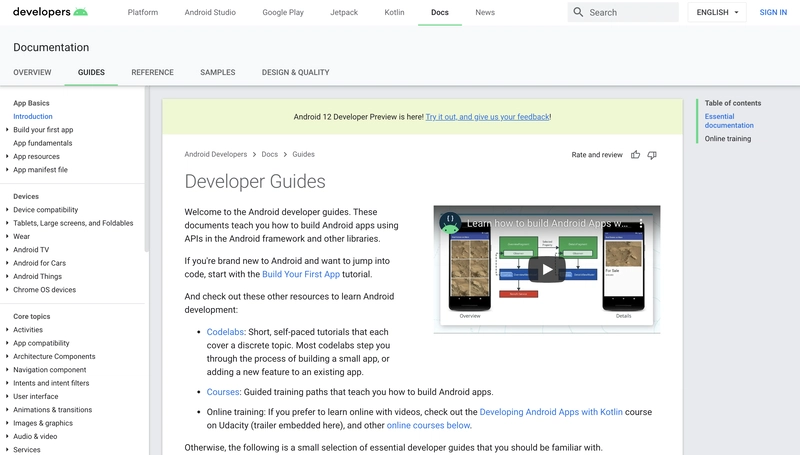
Task: Follow the online courses below link
Action: point(429,425)
